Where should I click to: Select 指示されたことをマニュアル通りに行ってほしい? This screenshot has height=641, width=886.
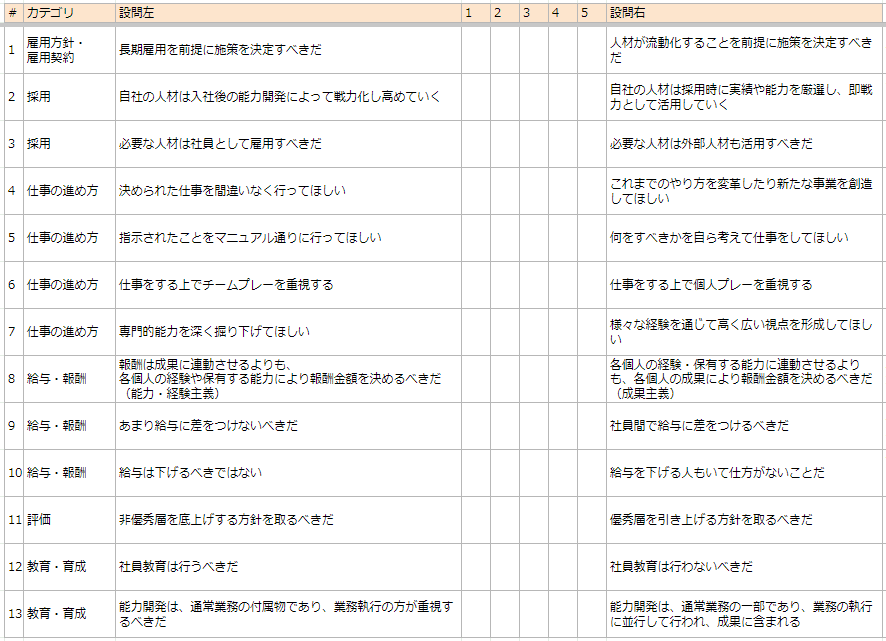tap(288, 237)
